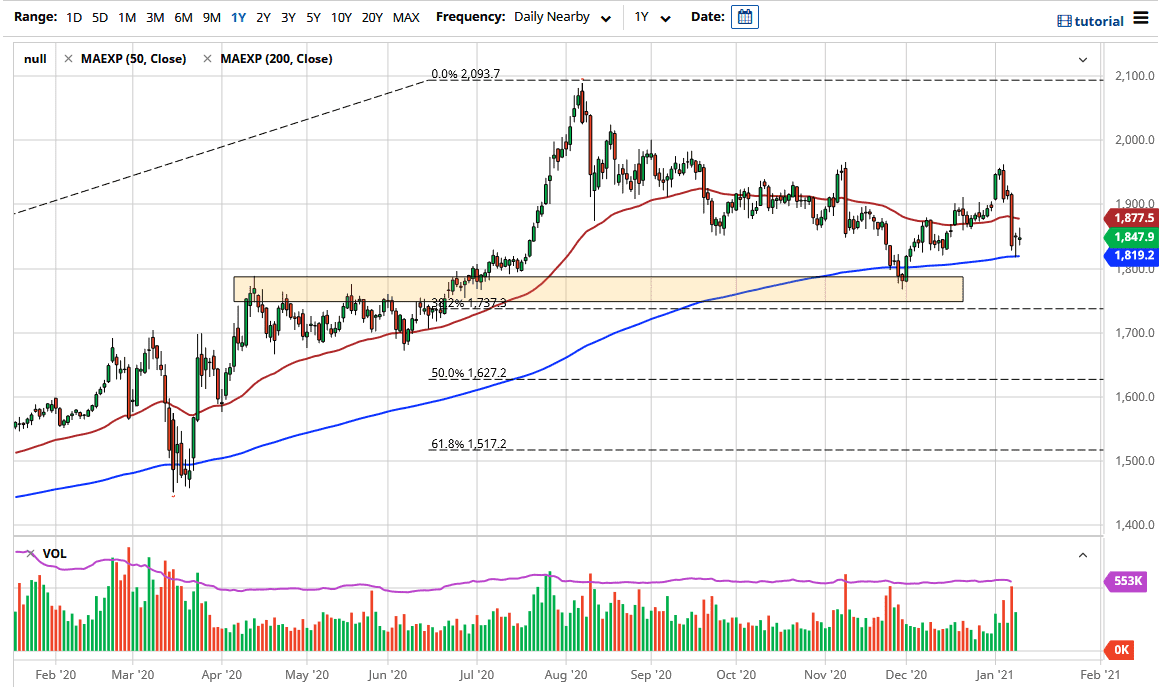The height and width of the screenshot is (694, 1162).
Task: Remove the MAEXP (200, Close) study
Action: tap(208, 58)
